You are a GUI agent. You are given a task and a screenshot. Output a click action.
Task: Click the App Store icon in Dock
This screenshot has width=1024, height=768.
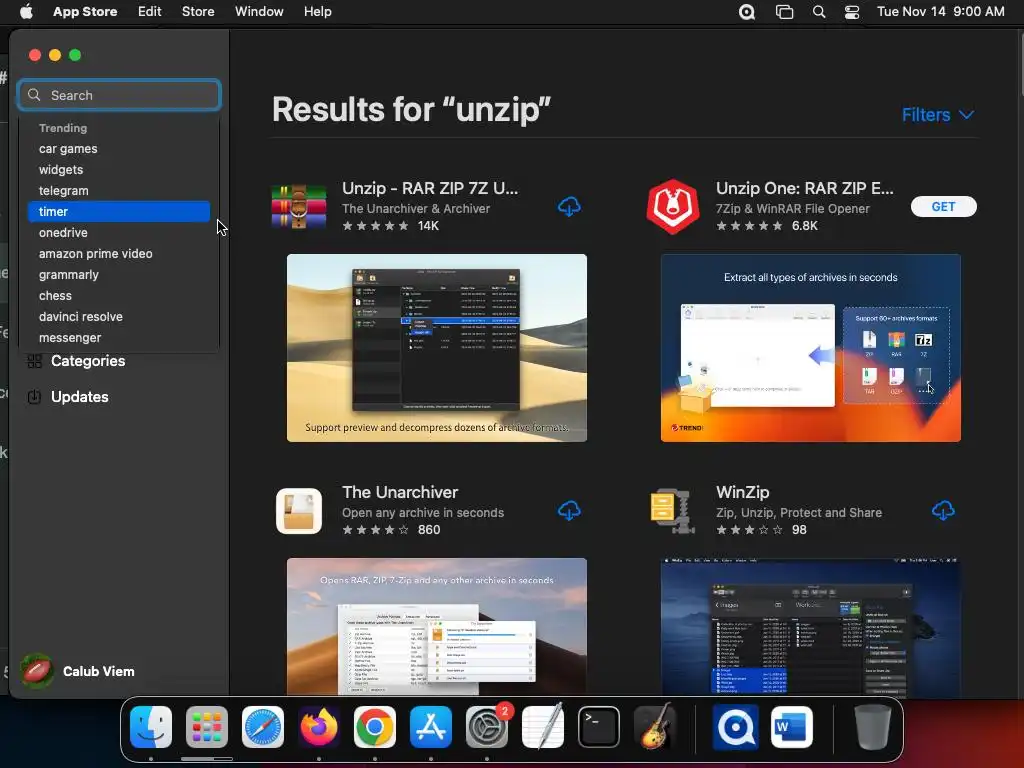[x=431, y=727]
